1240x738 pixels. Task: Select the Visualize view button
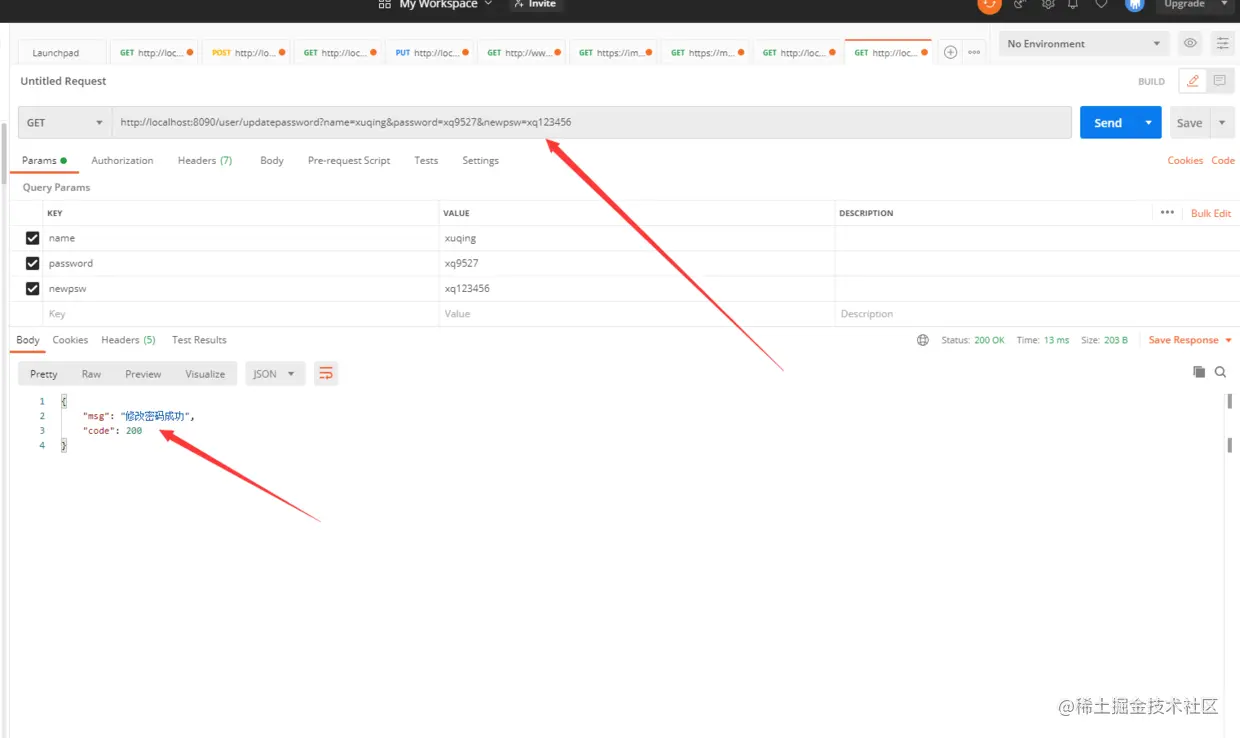pyautogui.click(x=205, y=374)
